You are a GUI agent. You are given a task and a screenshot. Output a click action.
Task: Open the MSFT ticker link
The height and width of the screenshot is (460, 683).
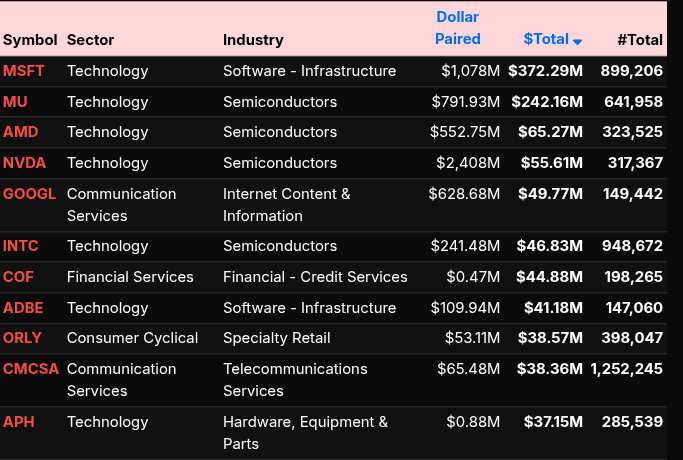tap(24, 71)
